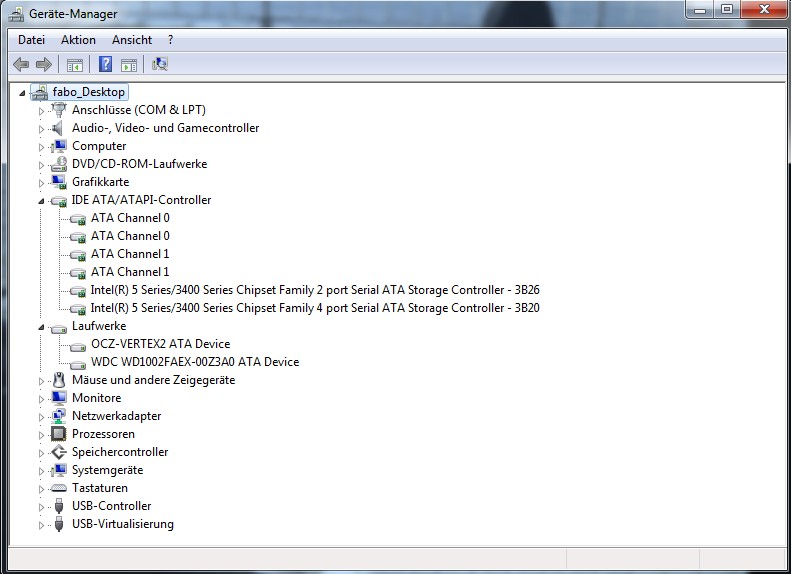791x574 pixels.
Task: Click the USB-Controller plug icon
Action: pyautogui.click(x=59, y=506)
